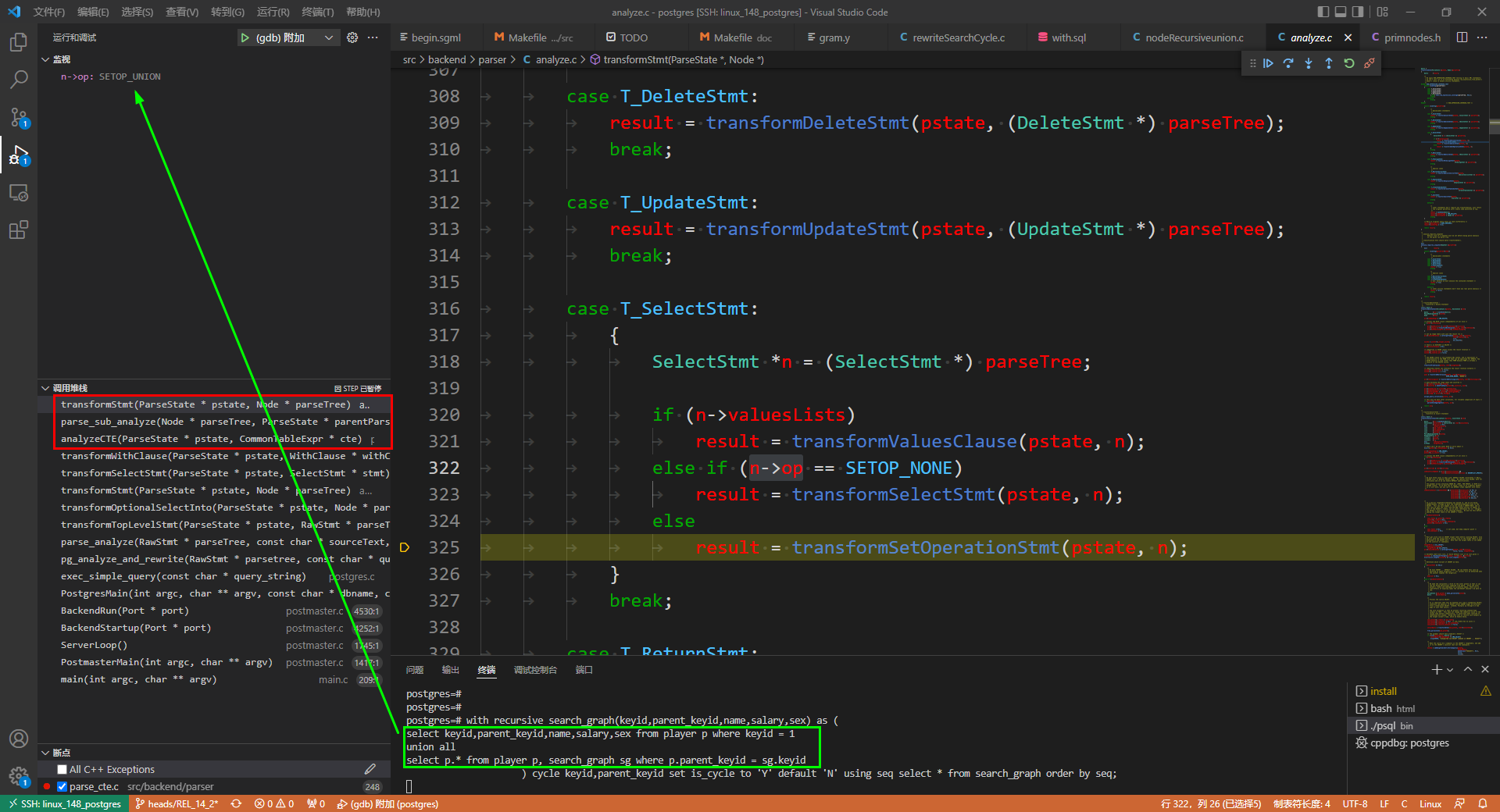This screenshot has width=1500, height=812.
Task: Toggle the bottom panel visibility
Action: click(1341, 12)
